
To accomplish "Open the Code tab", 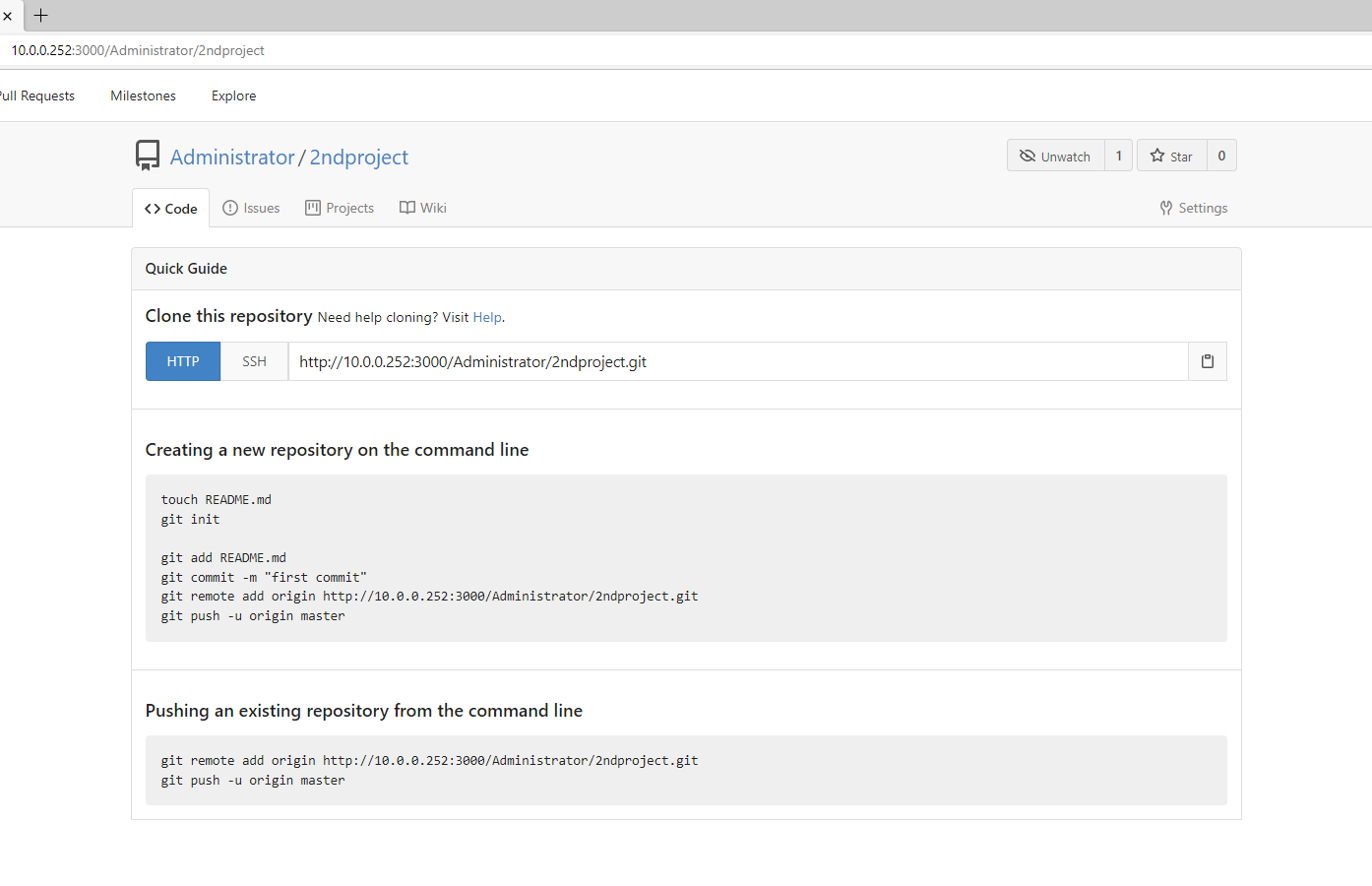I will (171, 209).
